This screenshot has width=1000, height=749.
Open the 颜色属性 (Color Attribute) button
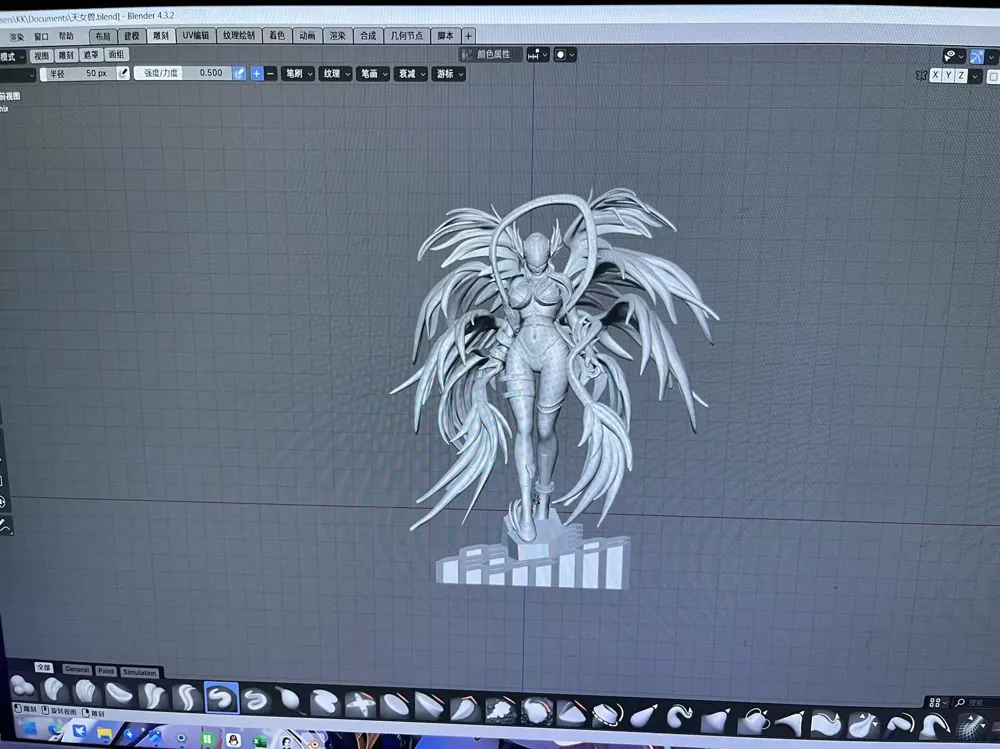(x=489, y=55)
